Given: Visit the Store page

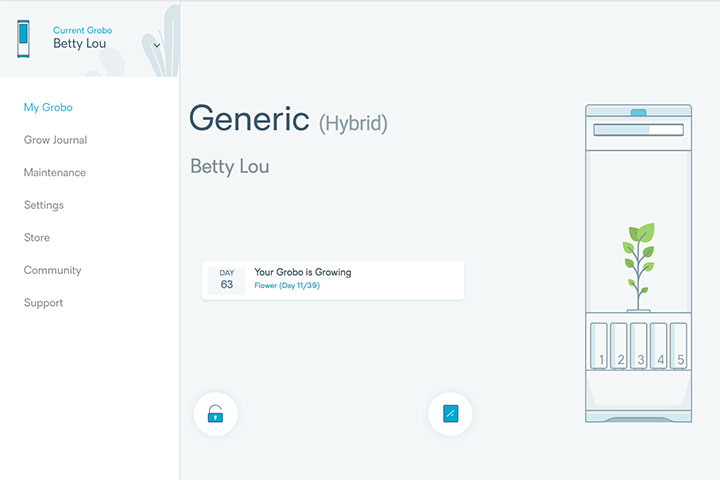Looking at the screenshot, I should point(37,238).
